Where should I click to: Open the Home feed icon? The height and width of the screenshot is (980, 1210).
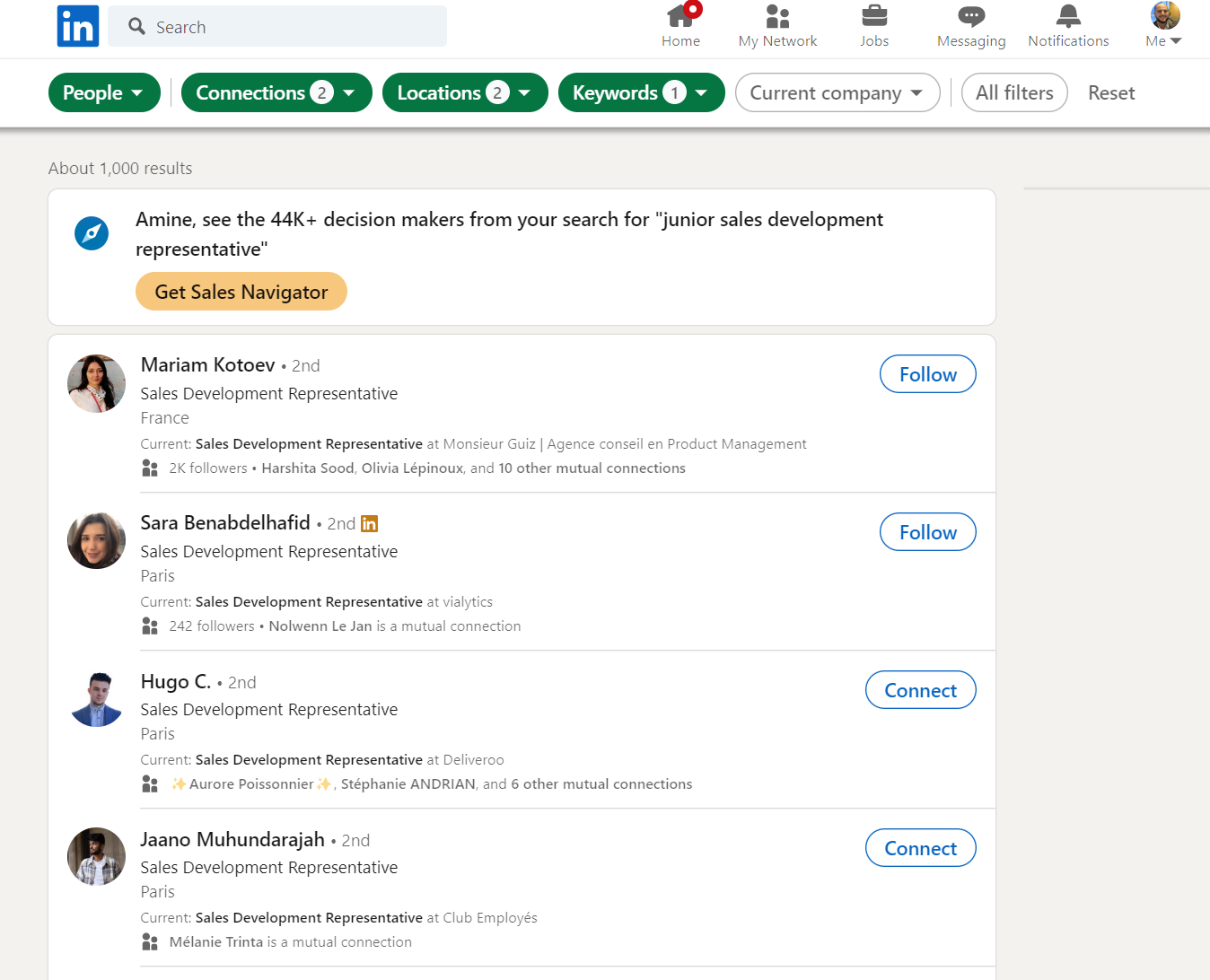(x=680, y=16)
